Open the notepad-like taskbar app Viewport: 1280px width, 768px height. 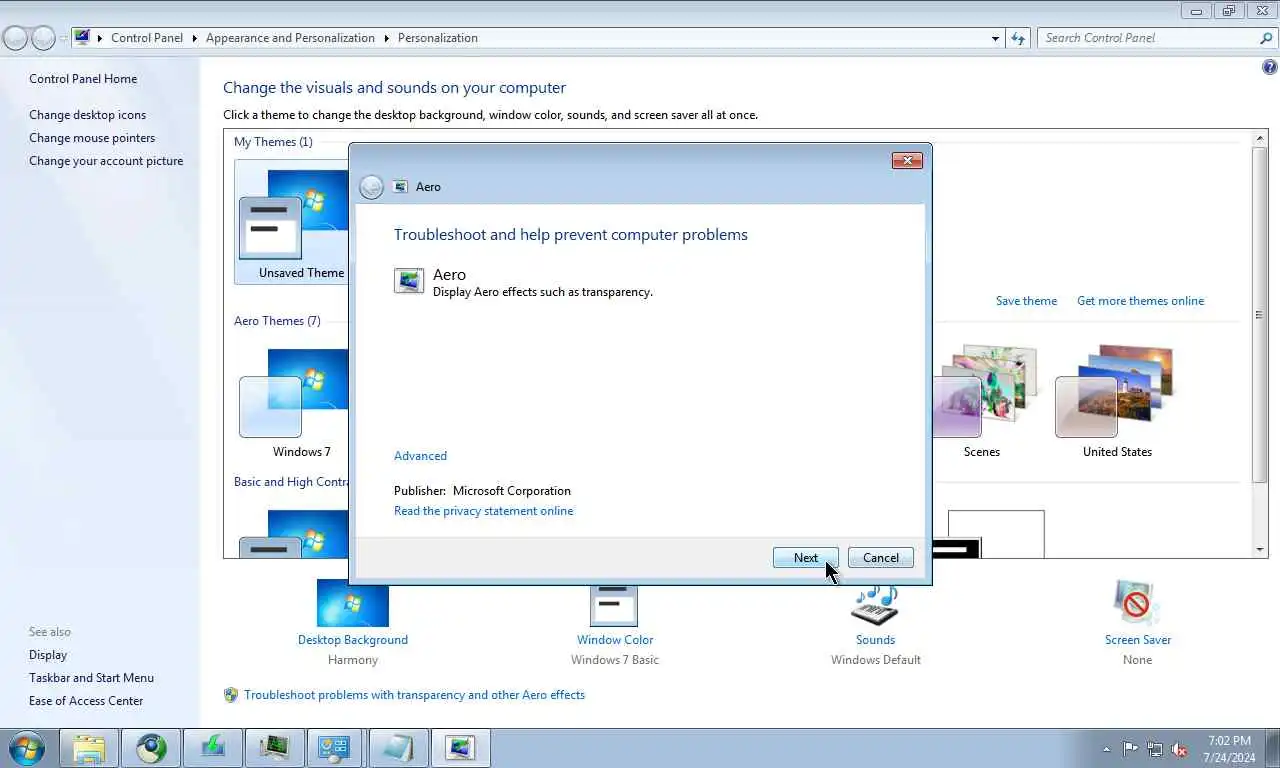click(x=398, y=748)
